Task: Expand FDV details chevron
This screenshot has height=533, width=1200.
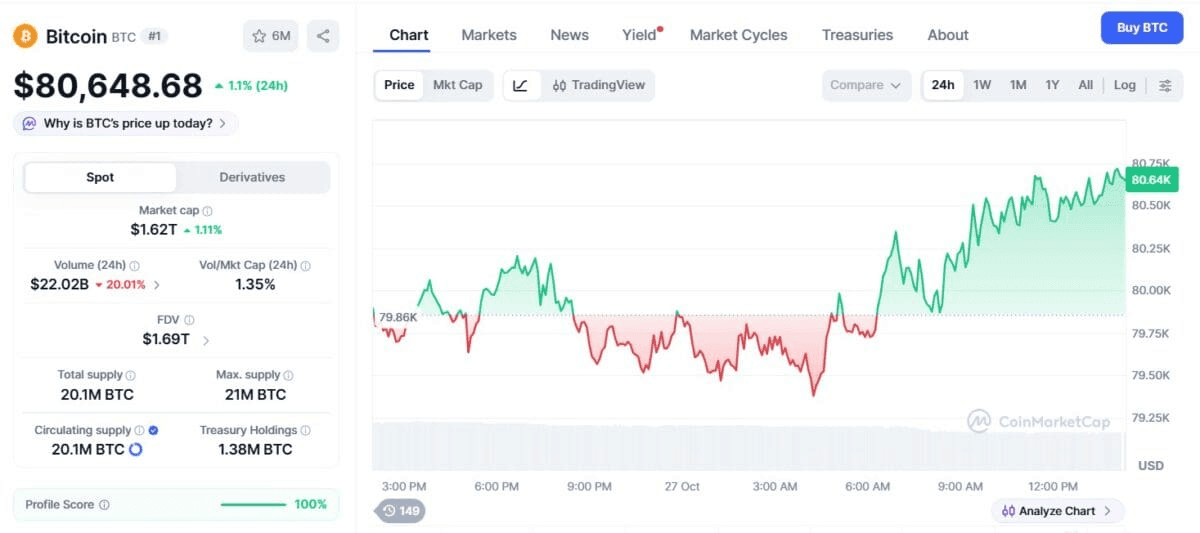Action: [x=206, y=340]
